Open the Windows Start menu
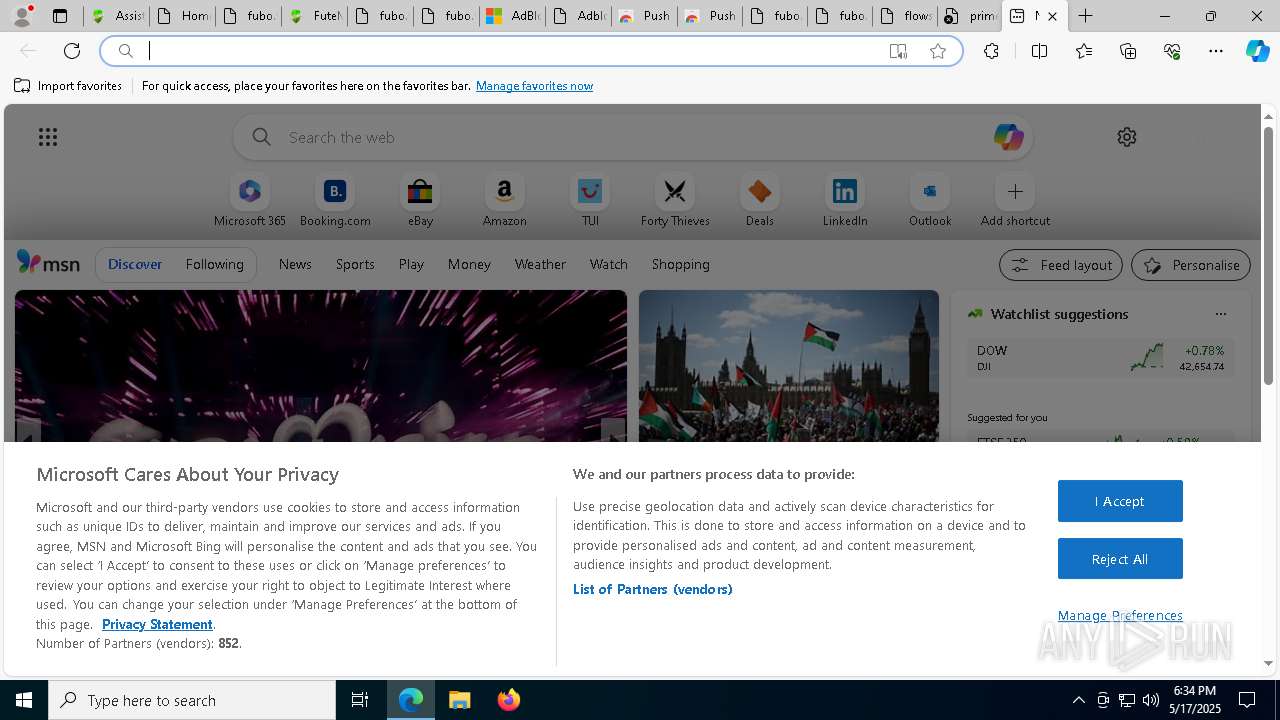Screen dimensions: 1280x720 (24, 700)
